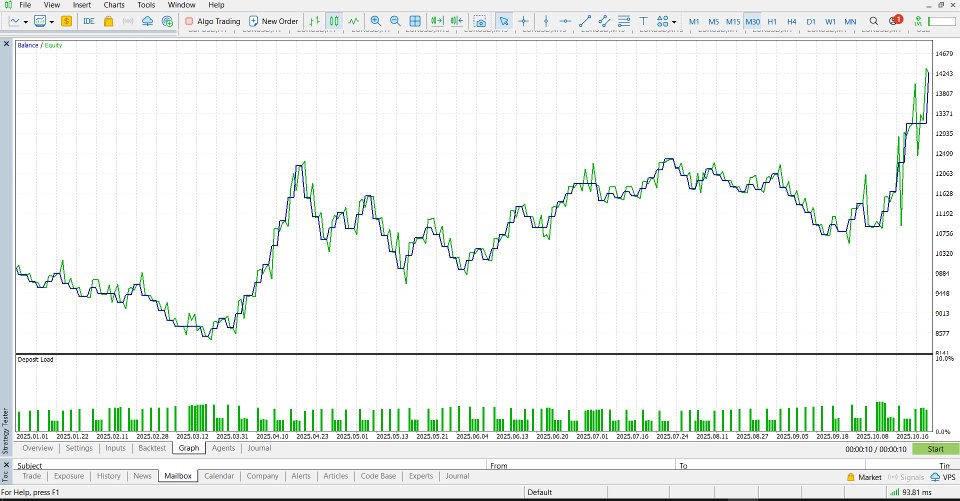Select the arrow cursor tool
Image resolution: width=960 pixels, height=501 pixels.
point(504,21)
